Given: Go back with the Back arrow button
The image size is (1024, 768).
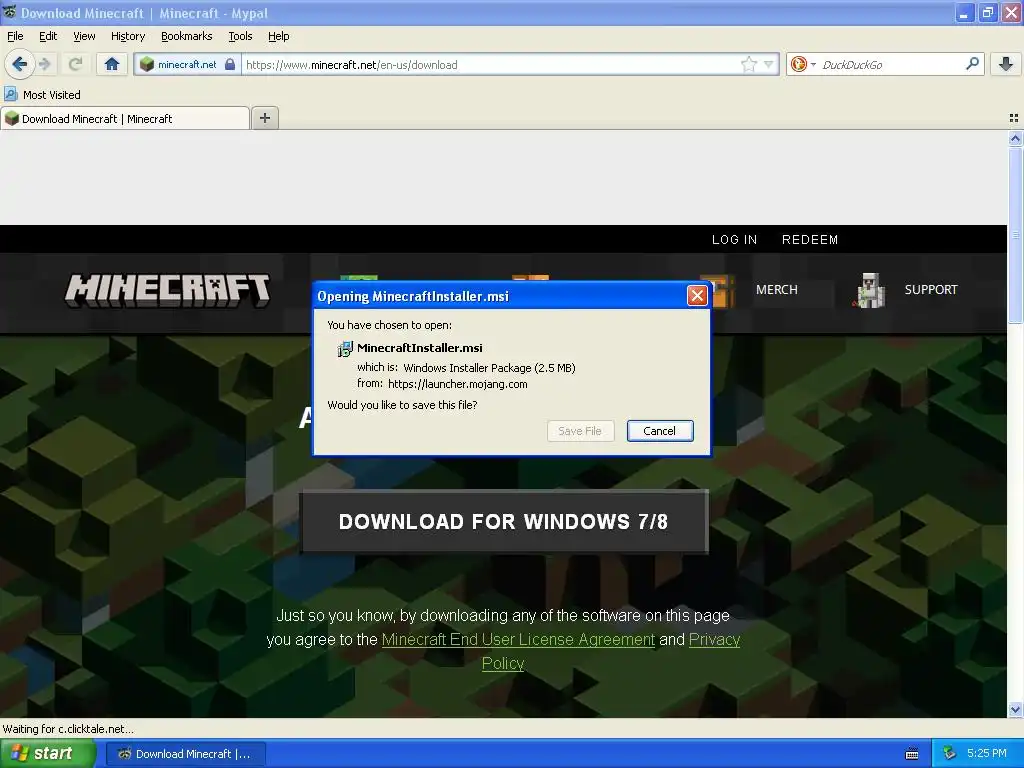Looking at the screenshot, I should pos(20,64).
